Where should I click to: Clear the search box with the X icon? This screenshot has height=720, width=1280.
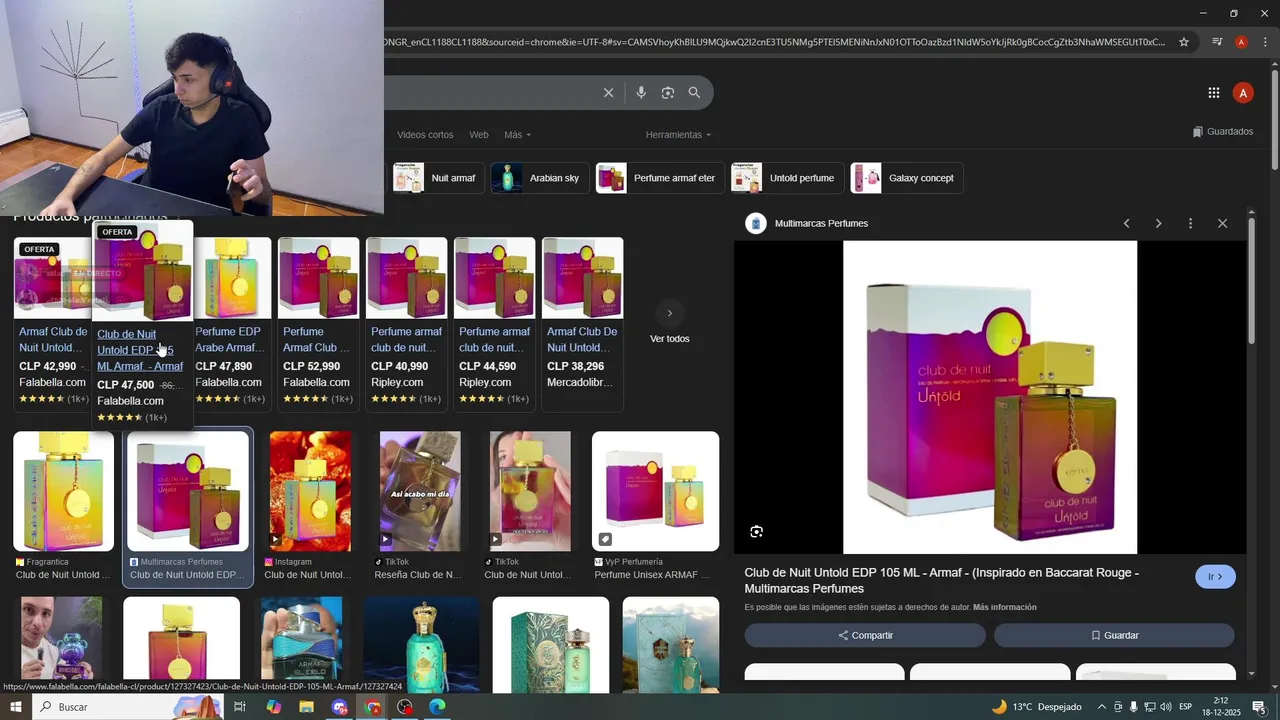coord(608,93)
